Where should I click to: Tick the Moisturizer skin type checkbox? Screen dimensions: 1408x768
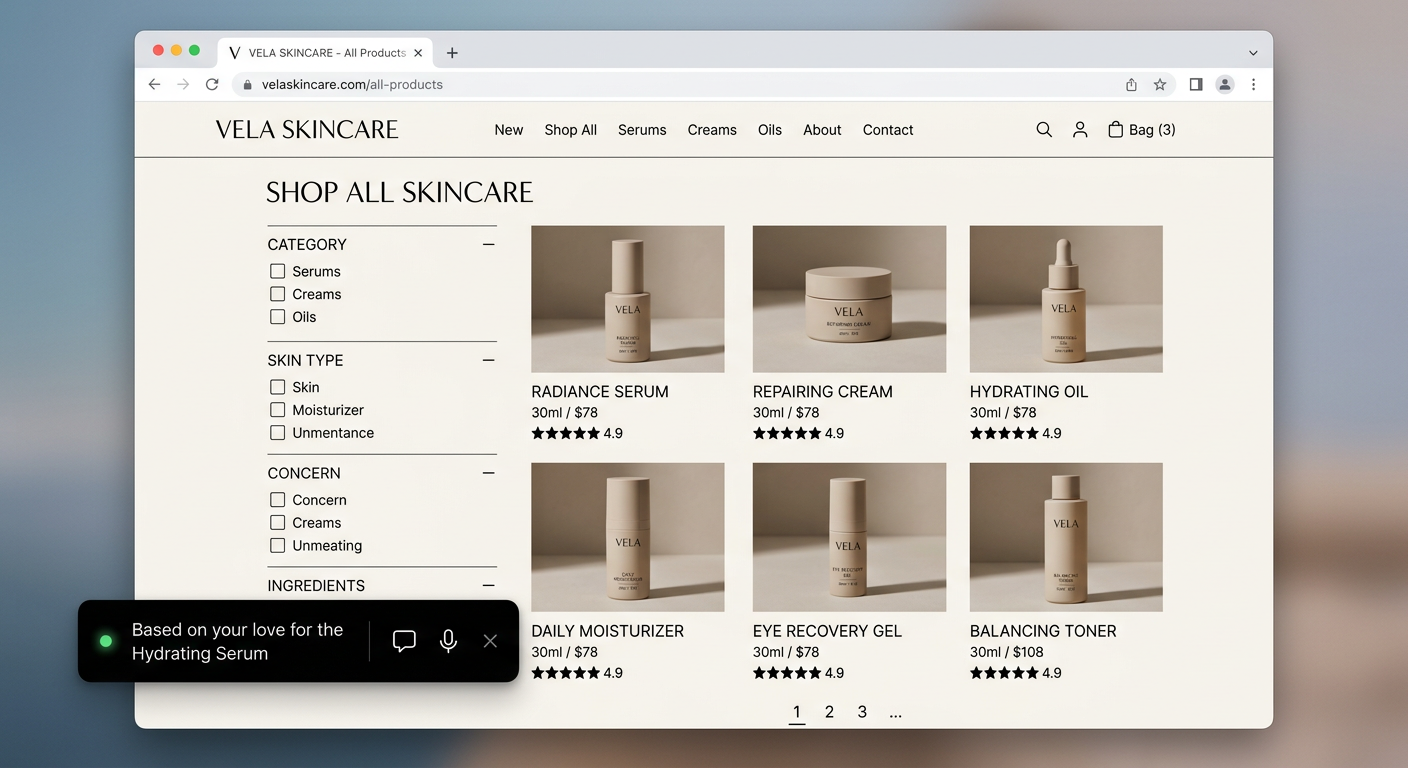pyautogui.click(x=278, y=410)
